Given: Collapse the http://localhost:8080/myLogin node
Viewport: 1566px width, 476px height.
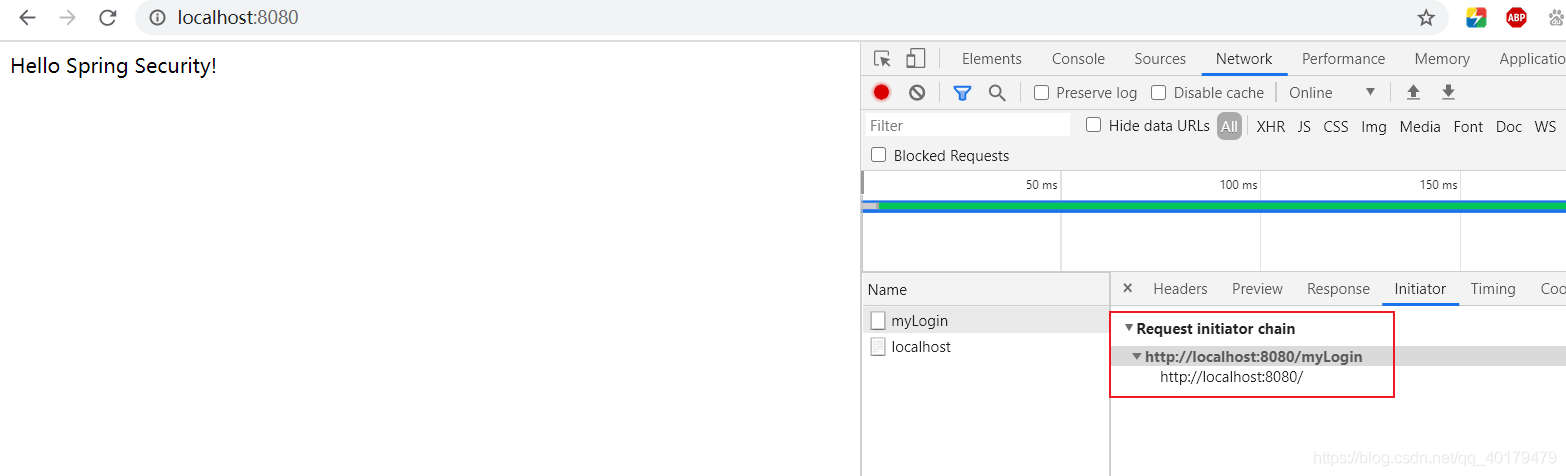Looking at the screenshot, I should pyautogui.click(x=1136, y=357).
